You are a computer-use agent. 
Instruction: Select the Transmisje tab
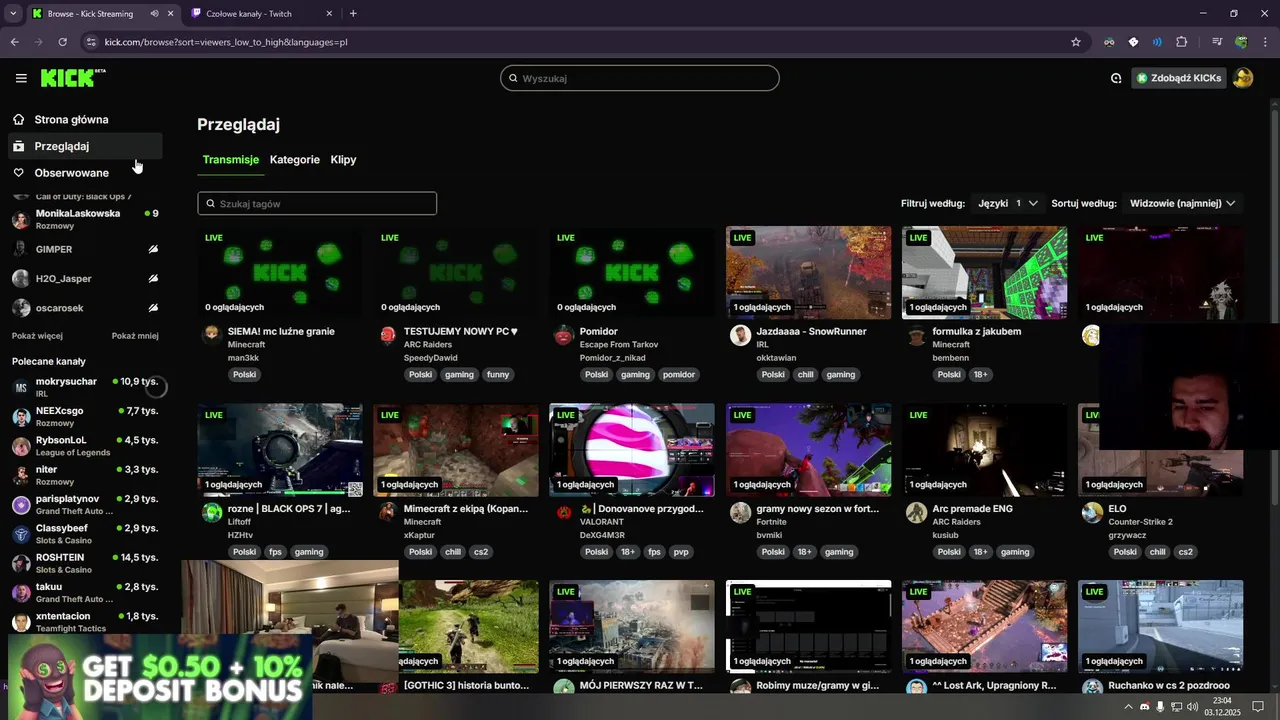tap(230, 160)
